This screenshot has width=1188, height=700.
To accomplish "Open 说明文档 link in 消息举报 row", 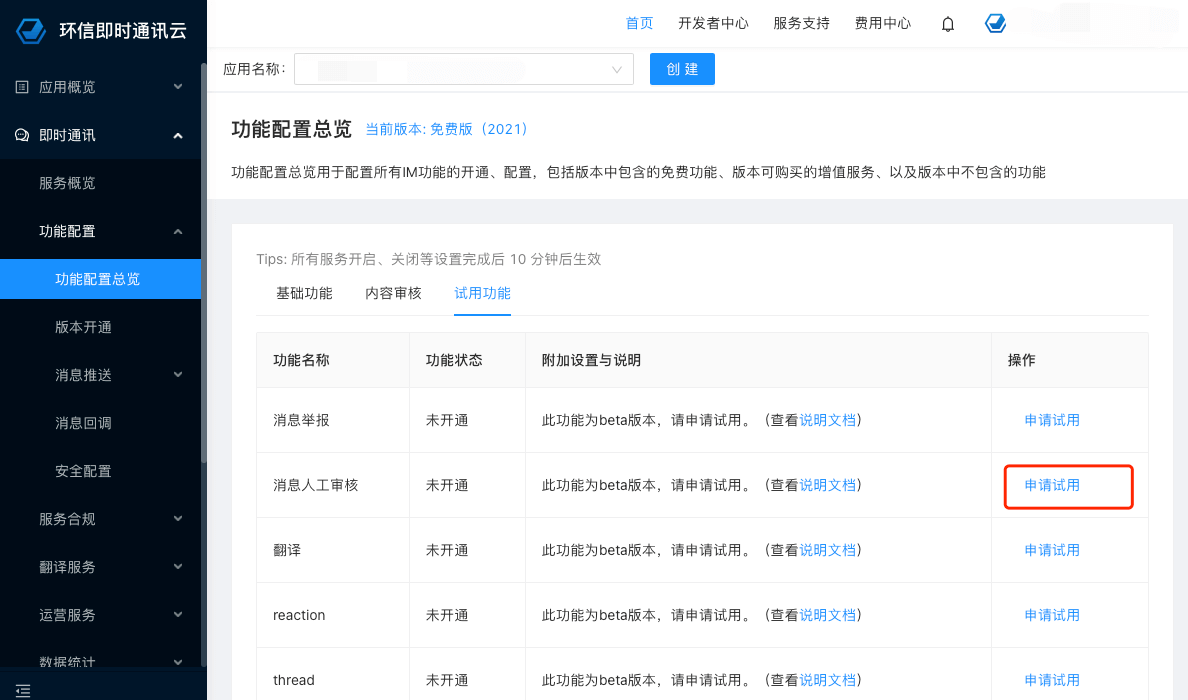I will (827, 420).
